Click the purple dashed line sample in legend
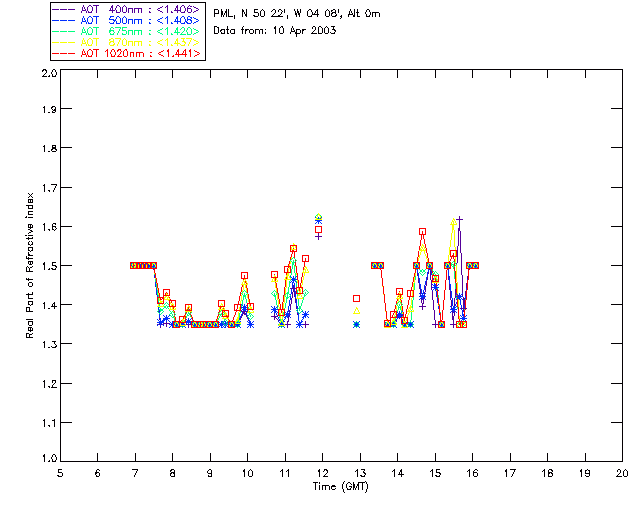640x512 pixels. click(x=64, y=9)
